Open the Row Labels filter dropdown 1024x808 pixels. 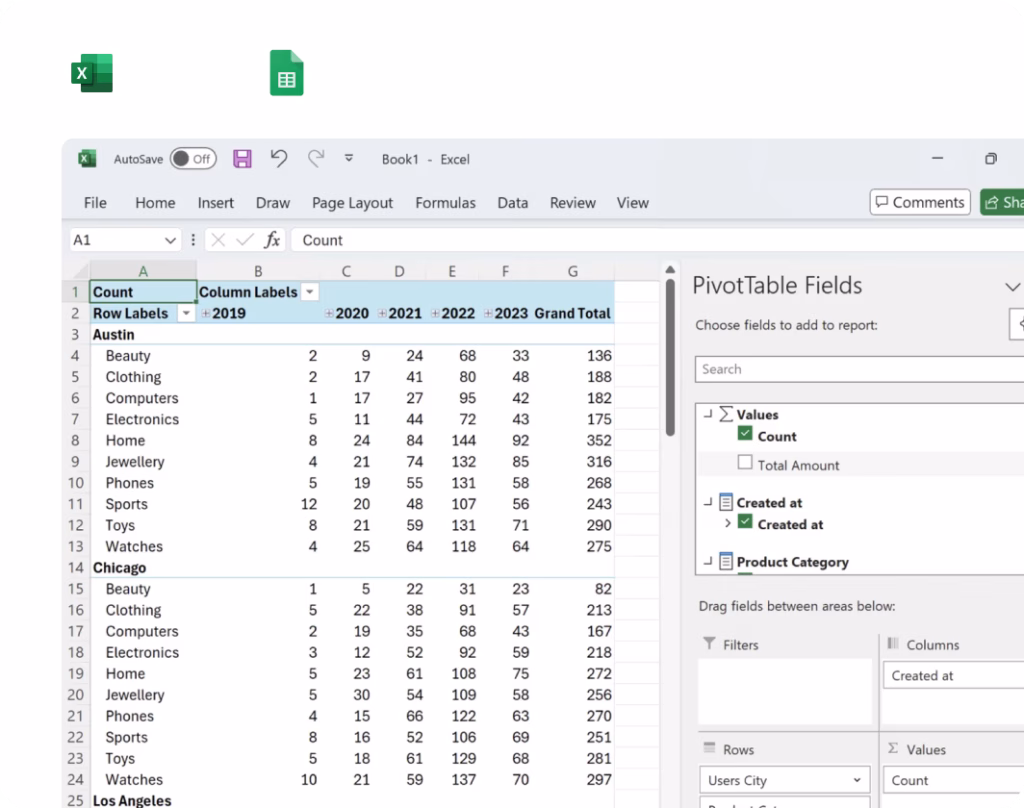point(185,314)
